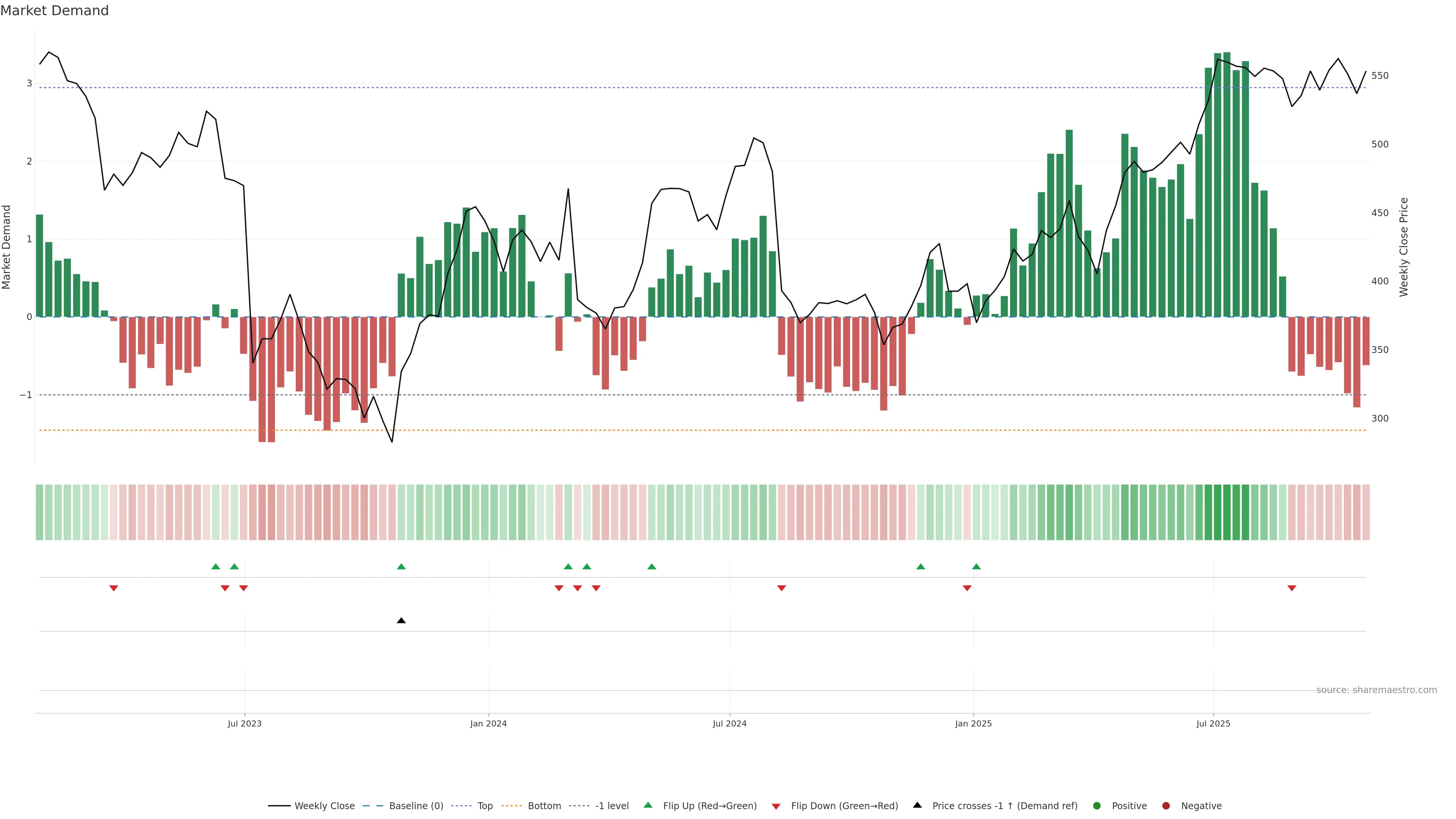Toggle the Top dotted line legend entry
Viewport: 1456px width, 819px height.
coord(485,806)
